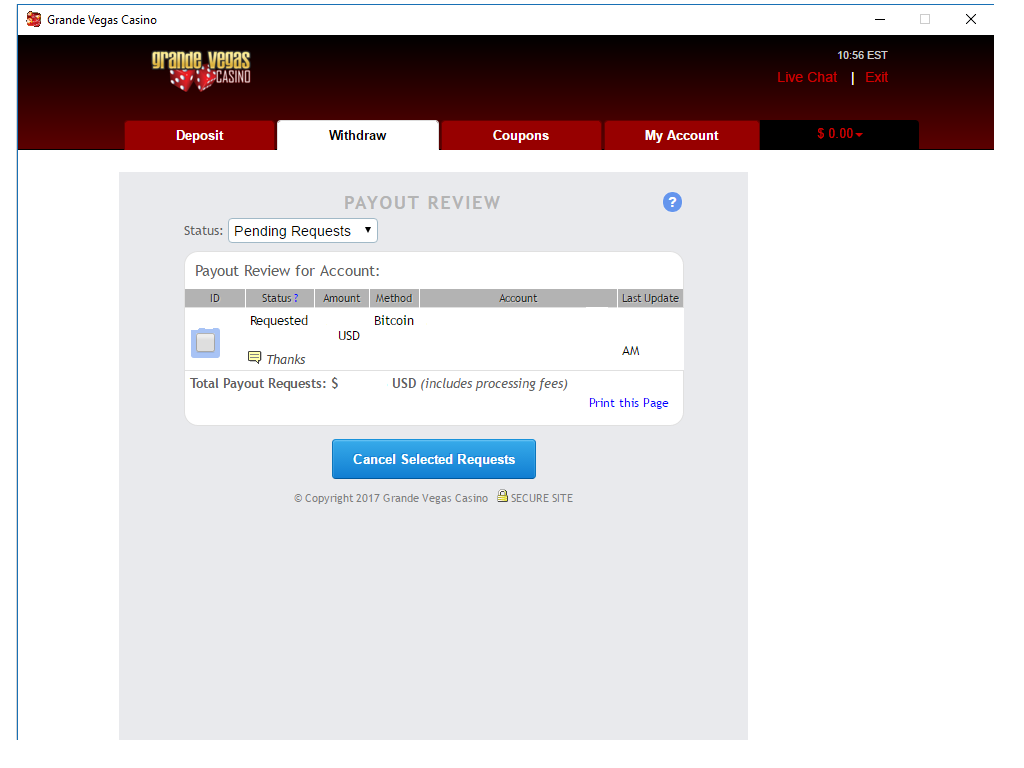Click the comment note icon beside Thanks
This screenshot has height=768, width=1024.
coord(255,357)
